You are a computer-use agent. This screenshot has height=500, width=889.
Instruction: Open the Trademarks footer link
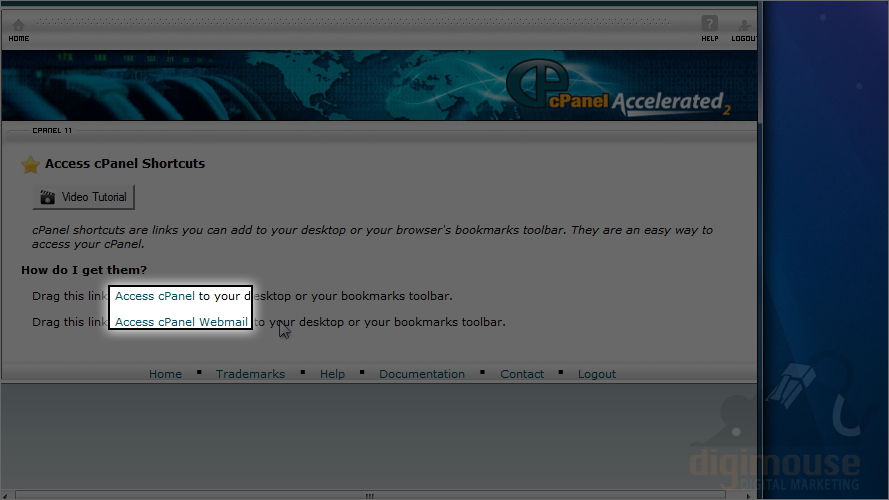(x=250, y=374)
